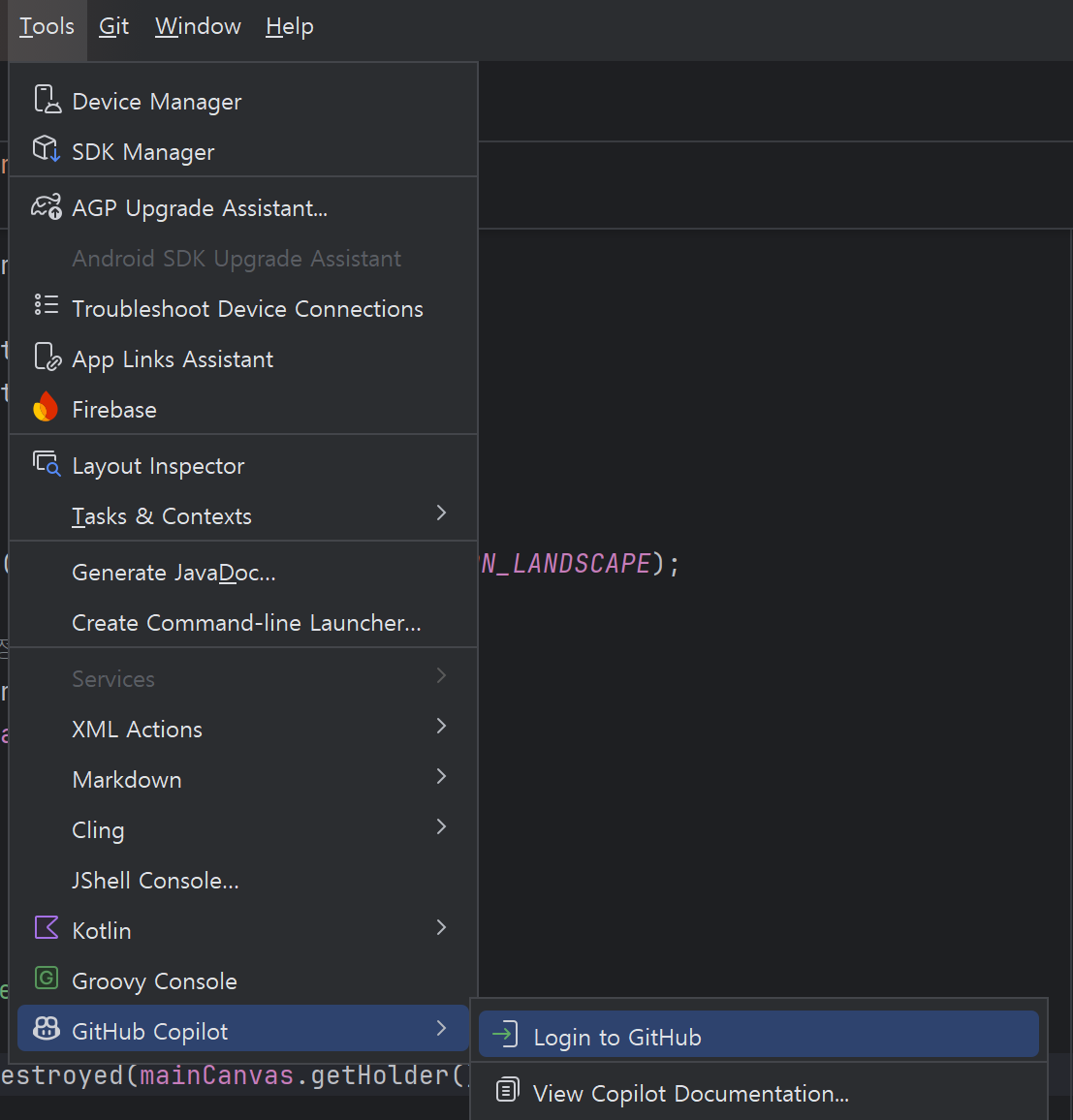
Task: Expand the GitHub Copilot submenu chevron
Action: [x=441, y=1029]
